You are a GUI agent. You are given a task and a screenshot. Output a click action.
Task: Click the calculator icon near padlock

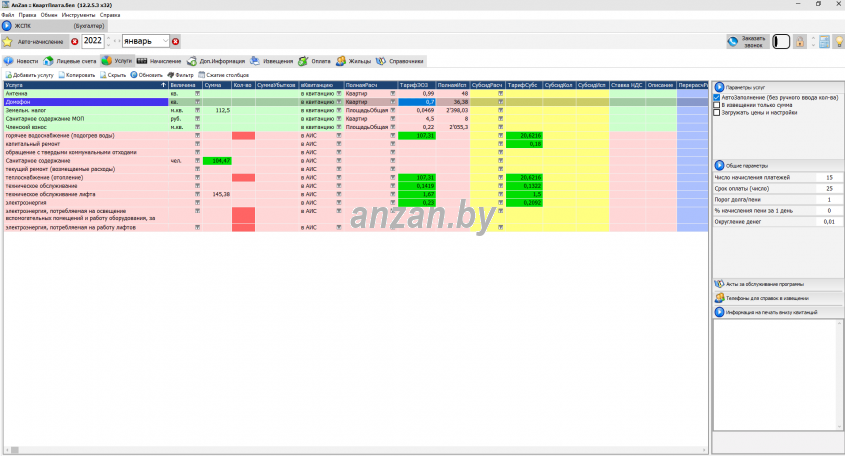pyautogui.click(x=823, y=42)
